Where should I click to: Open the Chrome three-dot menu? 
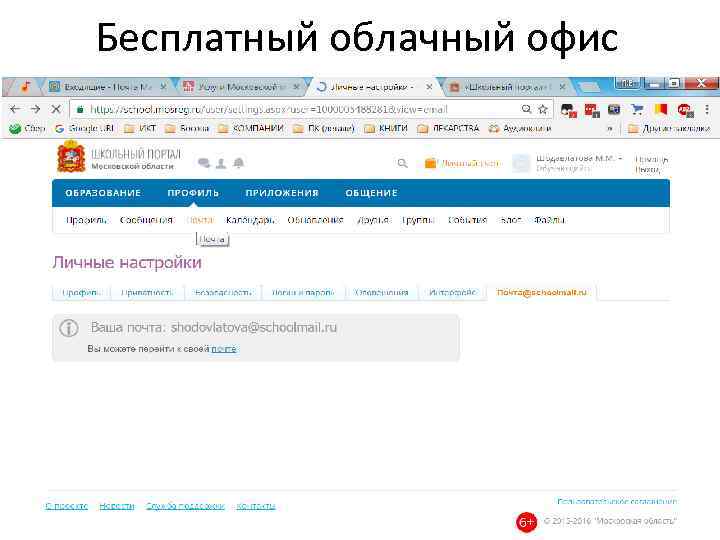[x=707, y=109]
